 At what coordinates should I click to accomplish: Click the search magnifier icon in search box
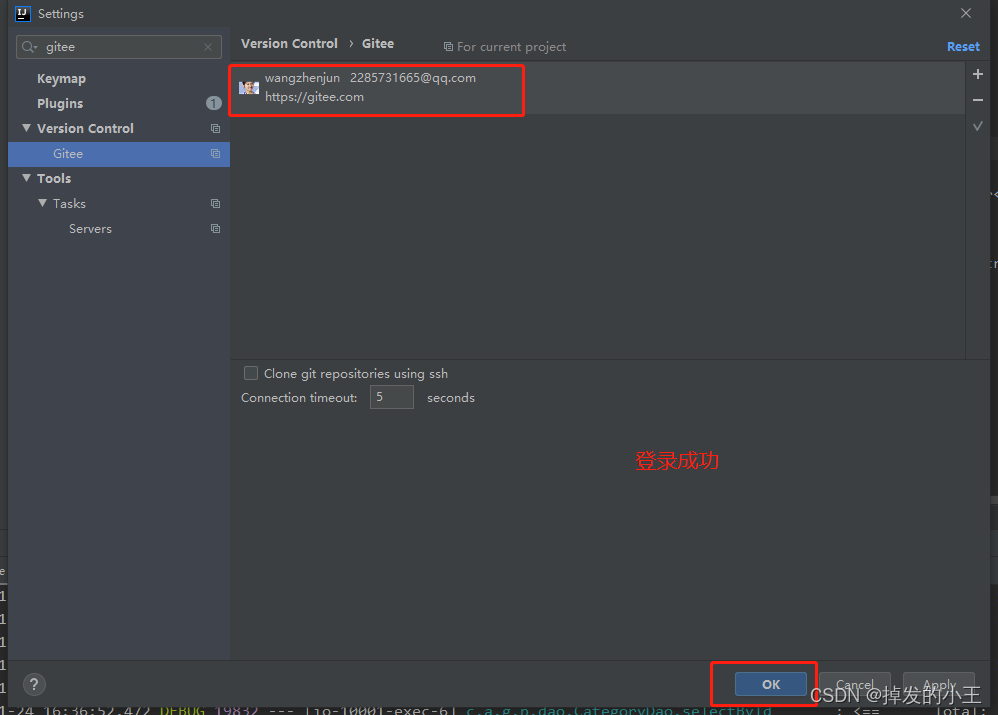29,47
